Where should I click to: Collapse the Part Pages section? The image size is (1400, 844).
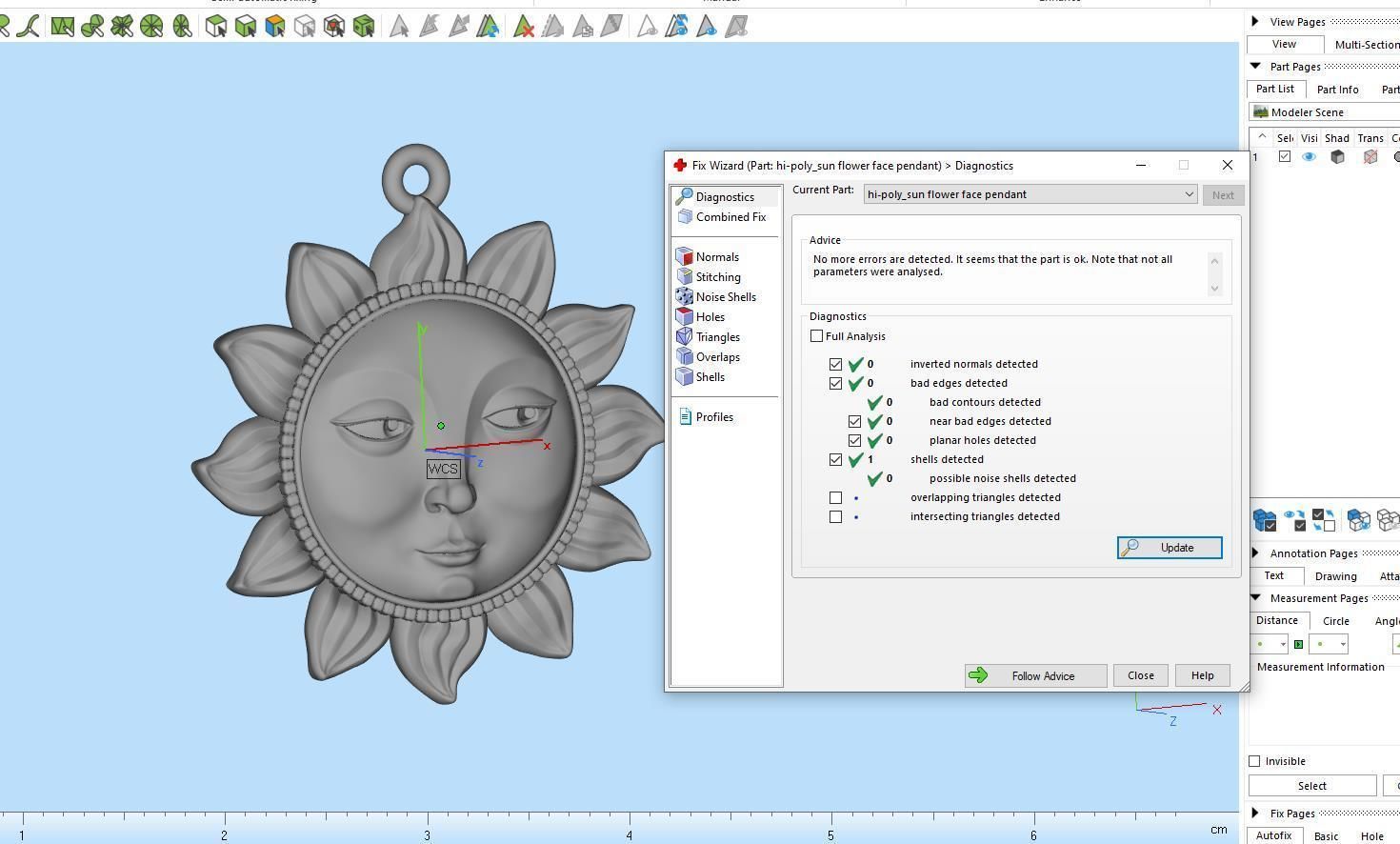(x=1255, y=66)
